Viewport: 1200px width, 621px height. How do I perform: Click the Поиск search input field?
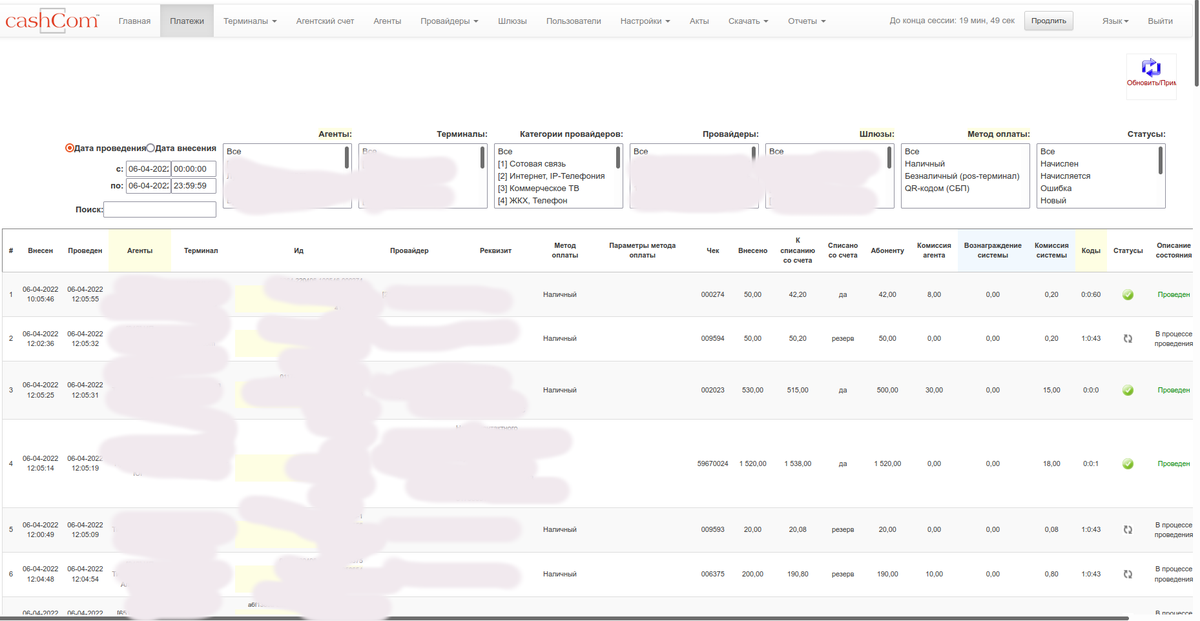pyautogui.click(x=160, y=210)
